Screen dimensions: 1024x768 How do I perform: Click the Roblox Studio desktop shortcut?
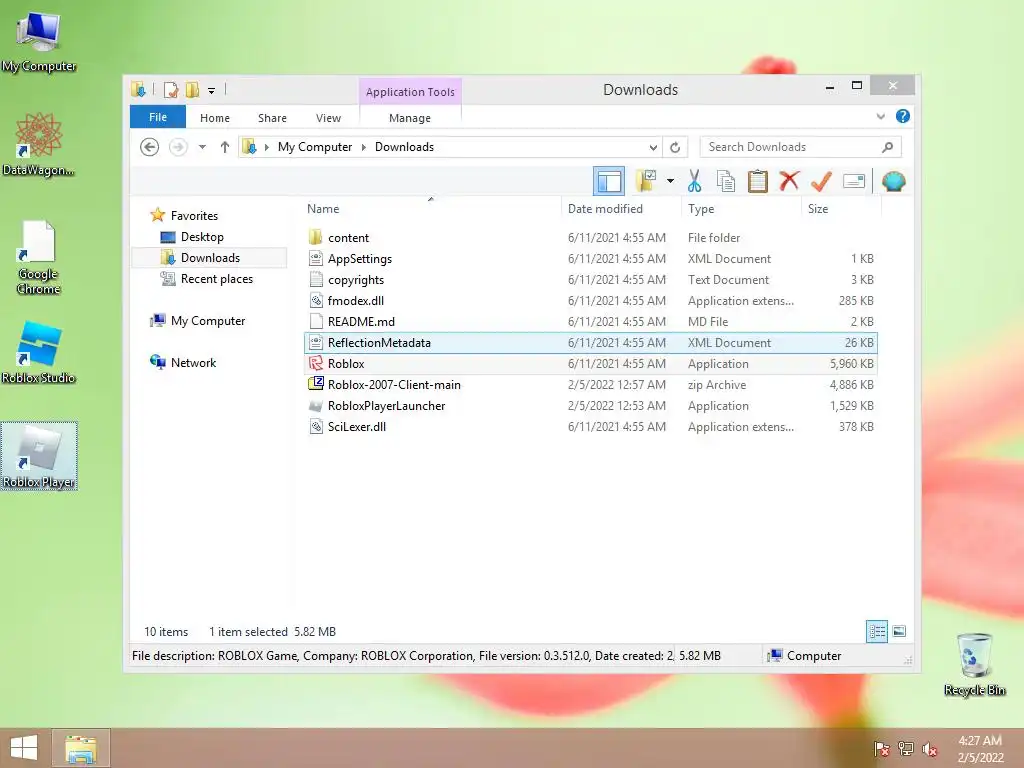pos(39,353)
